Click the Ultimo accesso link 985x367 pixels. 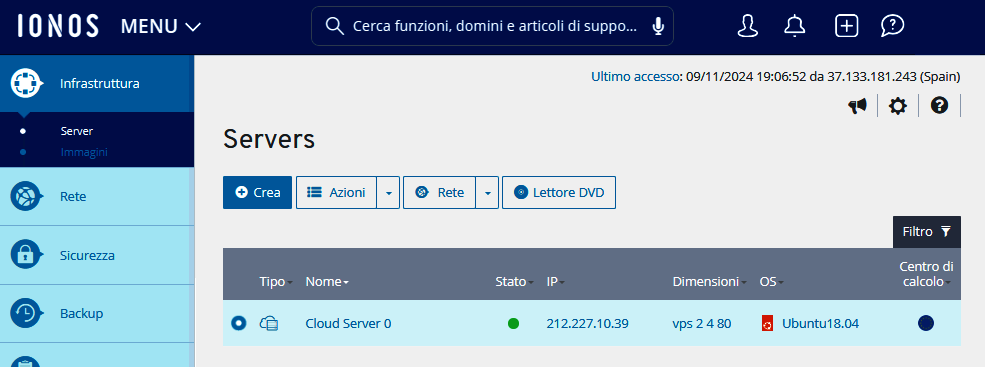pyautogui.click(x=636, y=77)
